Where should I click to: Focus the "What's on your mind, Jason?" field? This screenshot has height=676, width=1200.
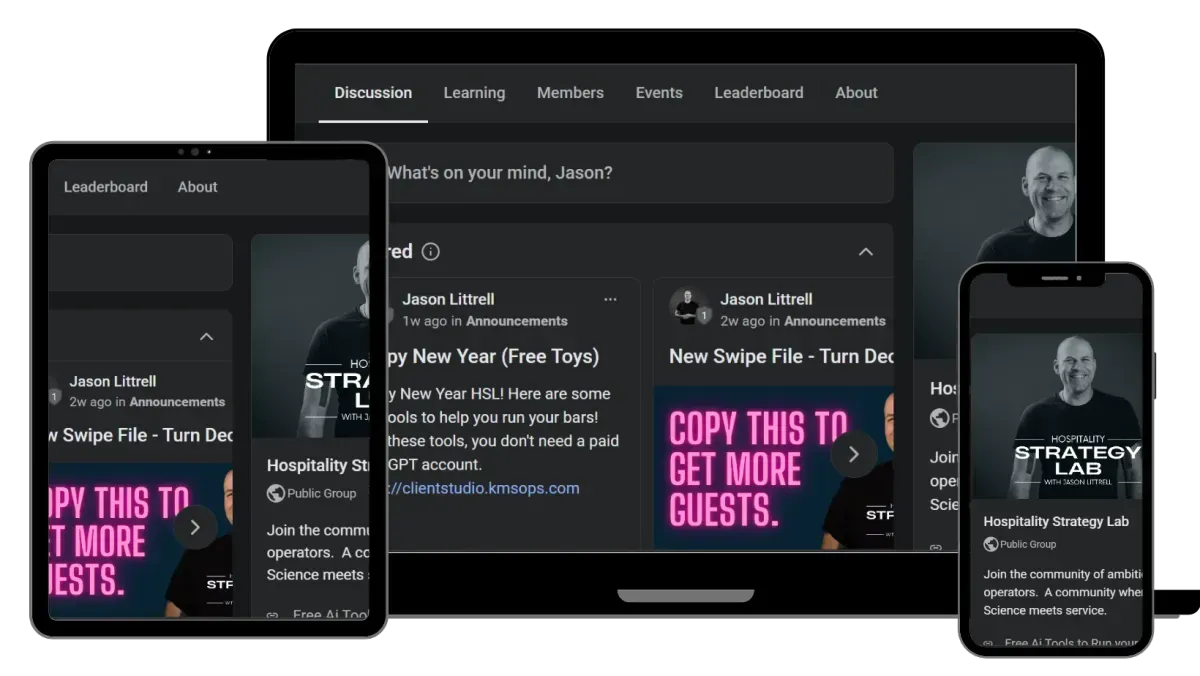[x=640, y=172]
